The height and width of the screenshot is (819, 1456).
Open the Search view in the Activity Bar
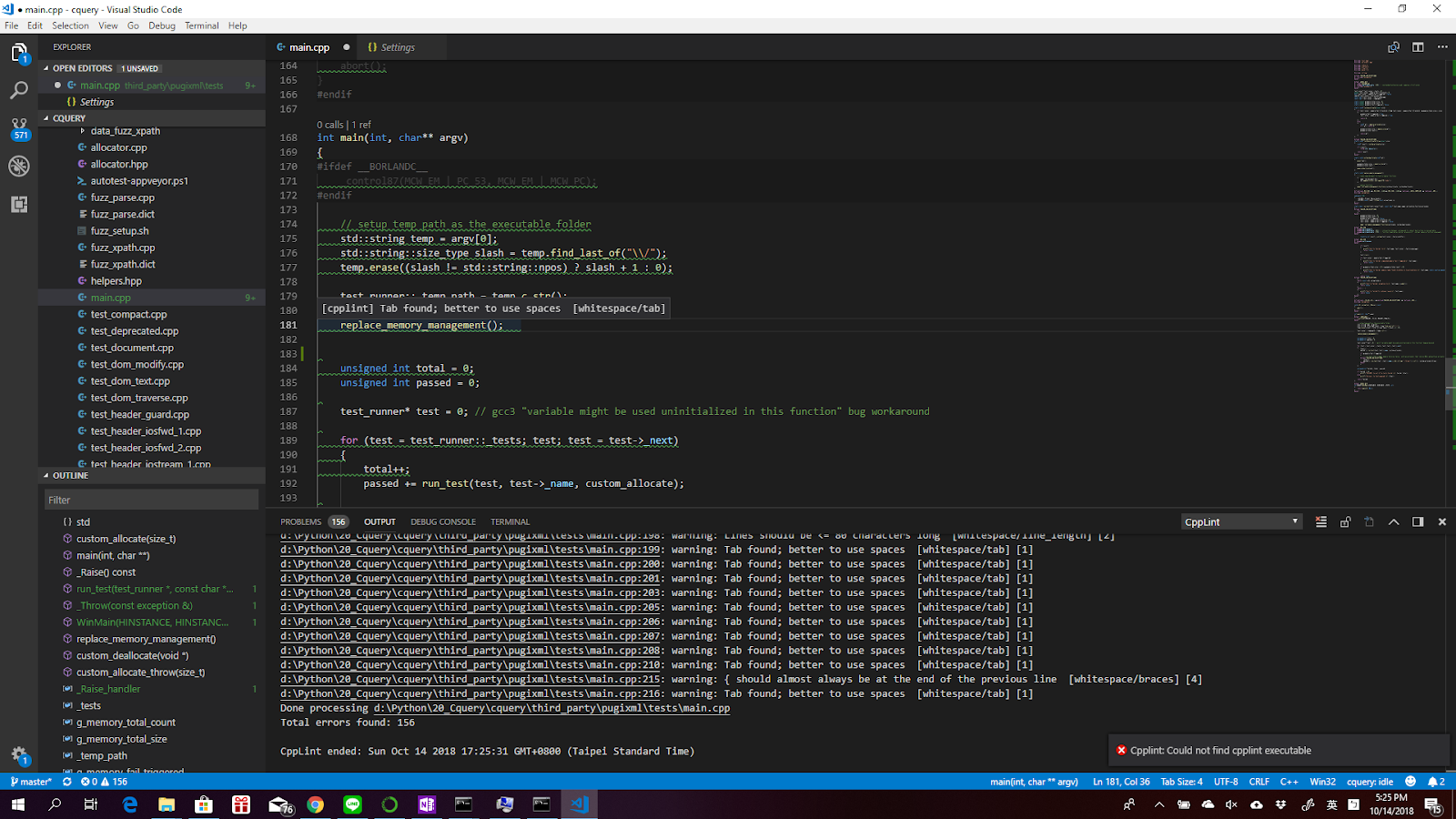(x=18, y=90)
